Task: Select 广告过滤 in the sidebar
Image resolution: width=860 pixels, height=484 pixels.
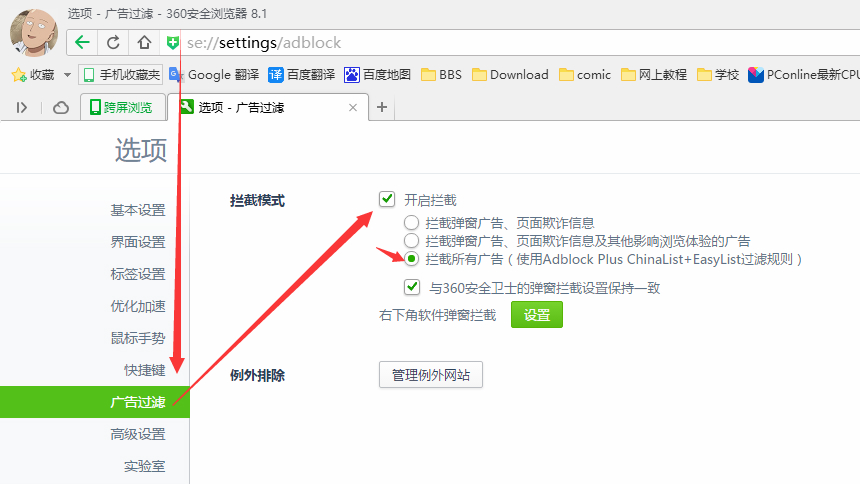Action: point(95,402)
